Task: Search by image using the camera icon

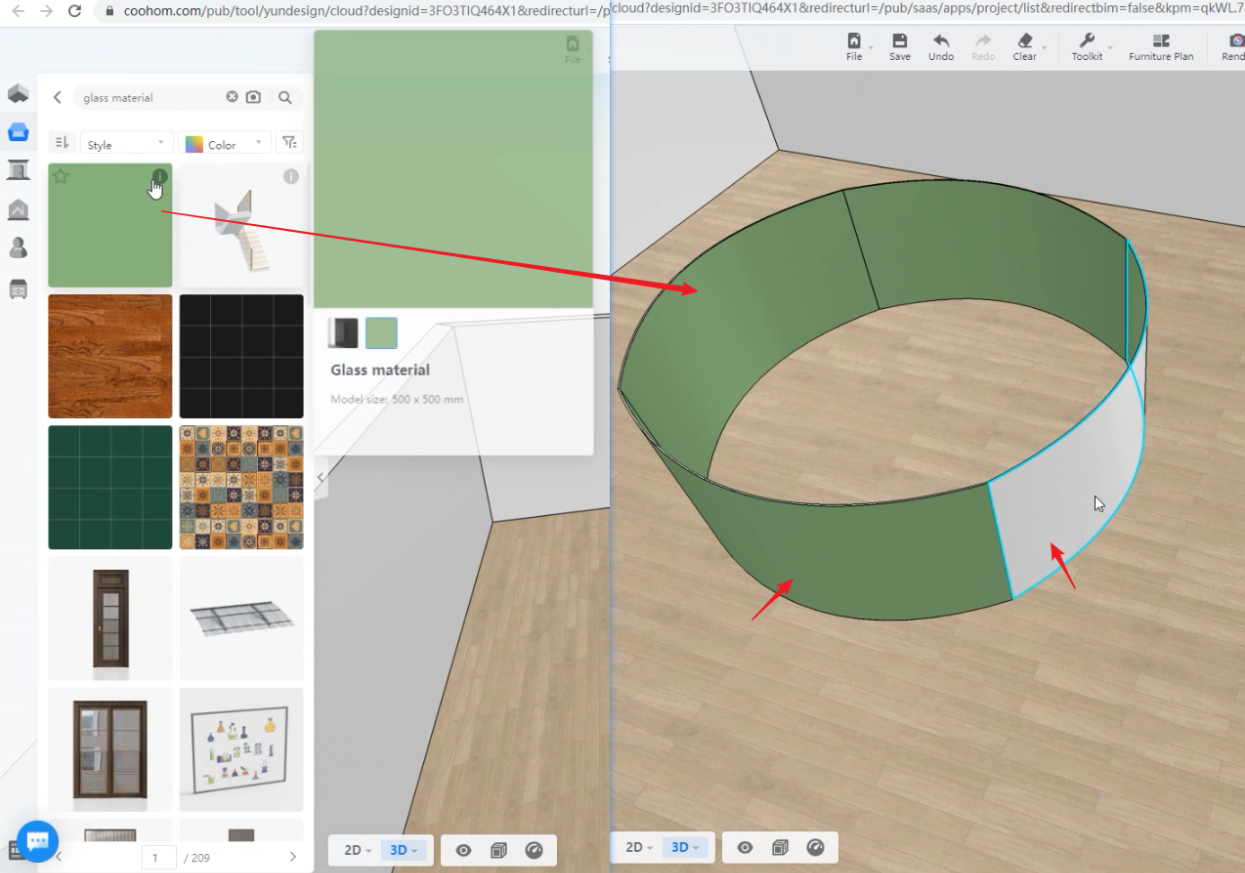Action: tap(254, 97)
